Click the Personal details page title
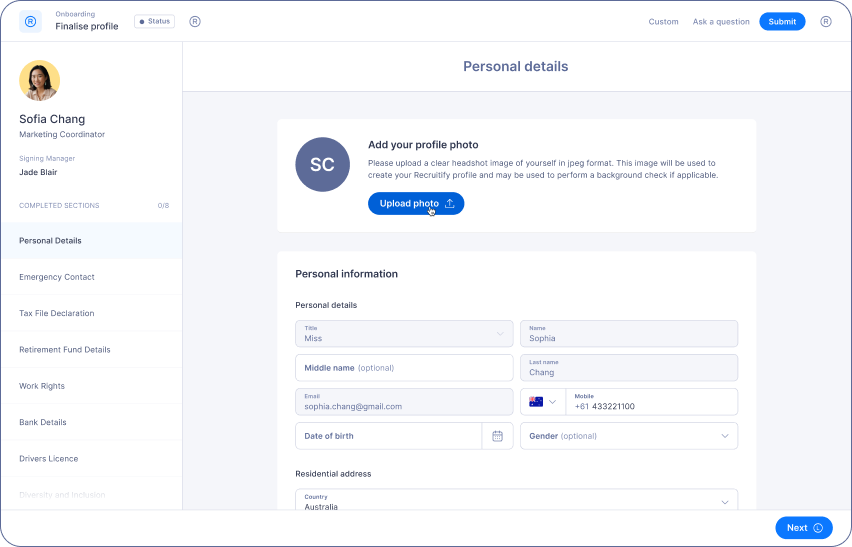Image resolution: width=852 pixels, height=547 pixels. pyautogui.click(x=516, y=66)
